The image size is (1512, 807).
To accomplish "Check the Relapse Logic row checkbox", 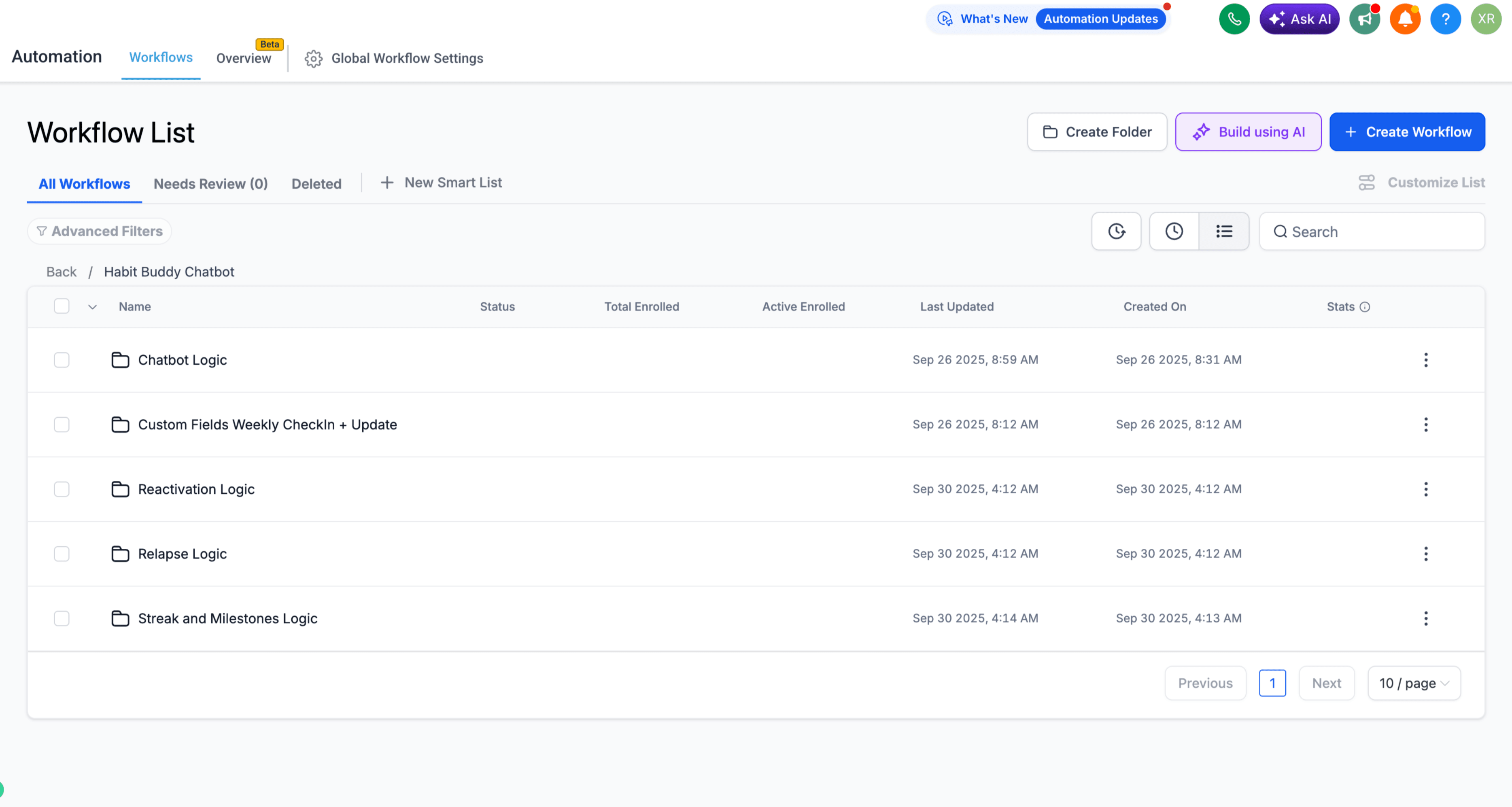I will pyautogui.click(x=62, y=554).
